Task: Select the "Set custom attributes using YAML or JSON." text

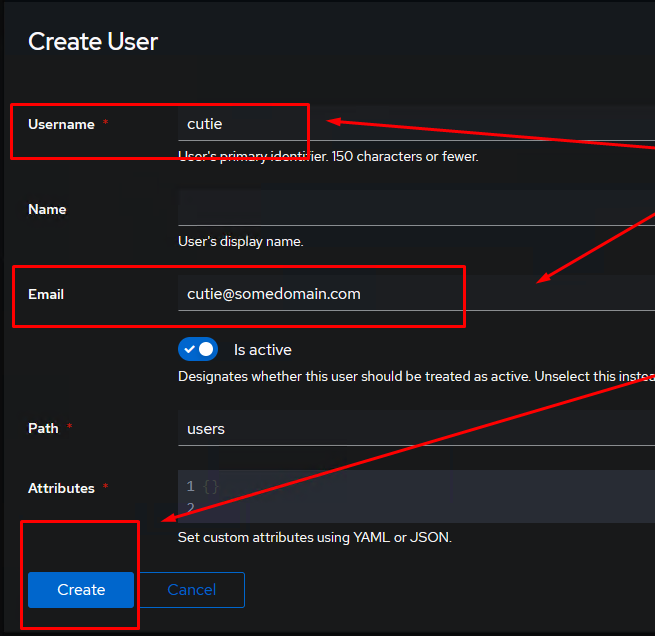Action: pos(315,537)
